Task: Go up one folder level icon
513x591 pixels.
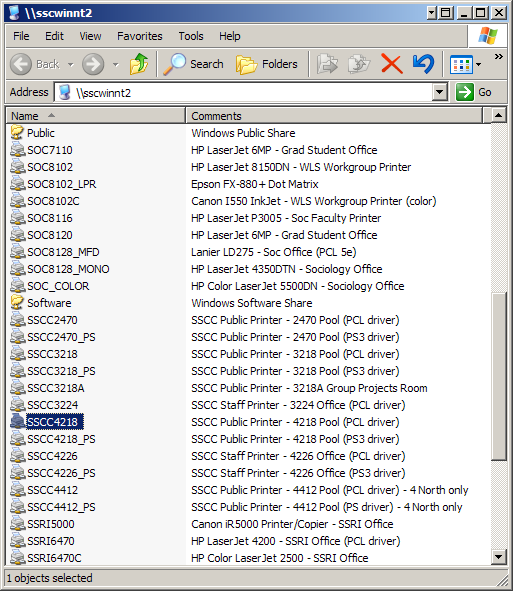Action: click(139, 64)
